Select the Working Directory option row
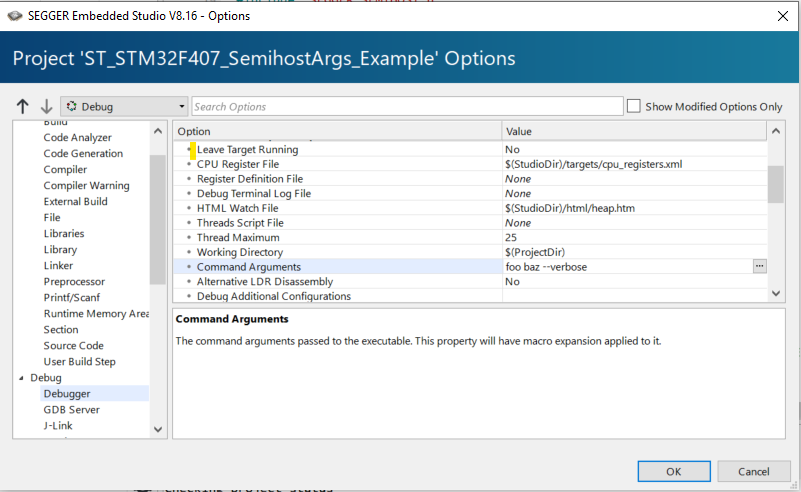Viewport: 801px width, 492px height. click(x=240, y=252)
